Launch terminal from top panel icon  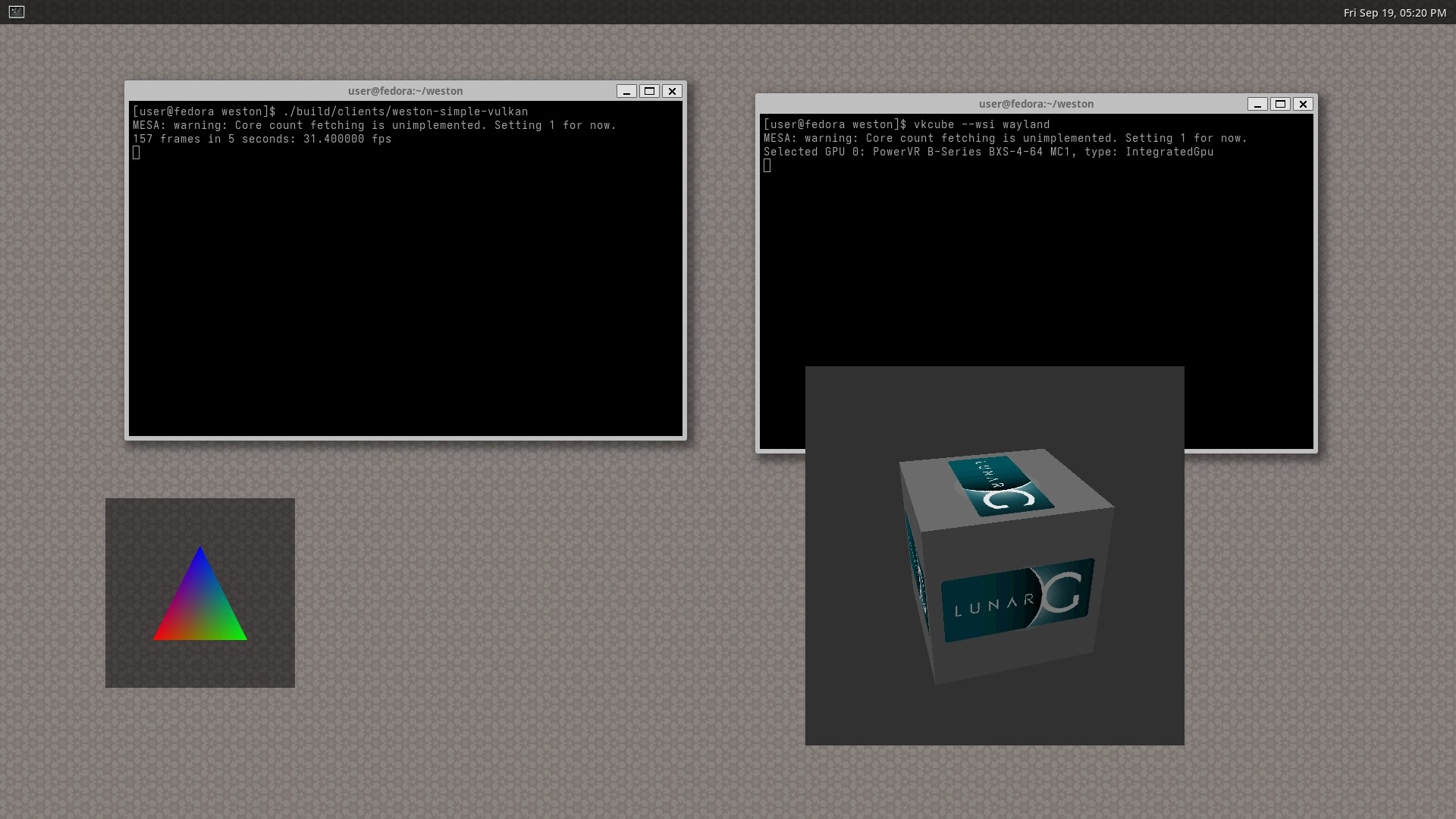(16, 11)
